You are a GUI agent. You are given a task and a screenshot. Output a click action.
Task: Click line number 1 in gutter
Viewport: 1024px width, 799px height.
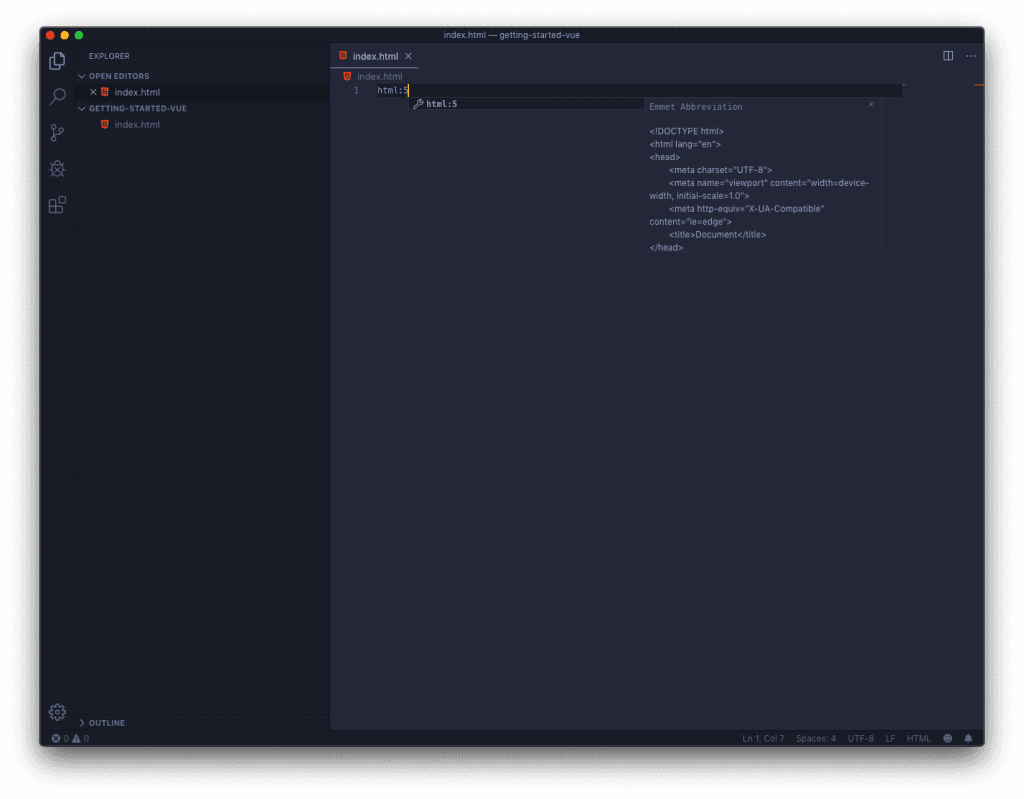(x=356, y=90)
